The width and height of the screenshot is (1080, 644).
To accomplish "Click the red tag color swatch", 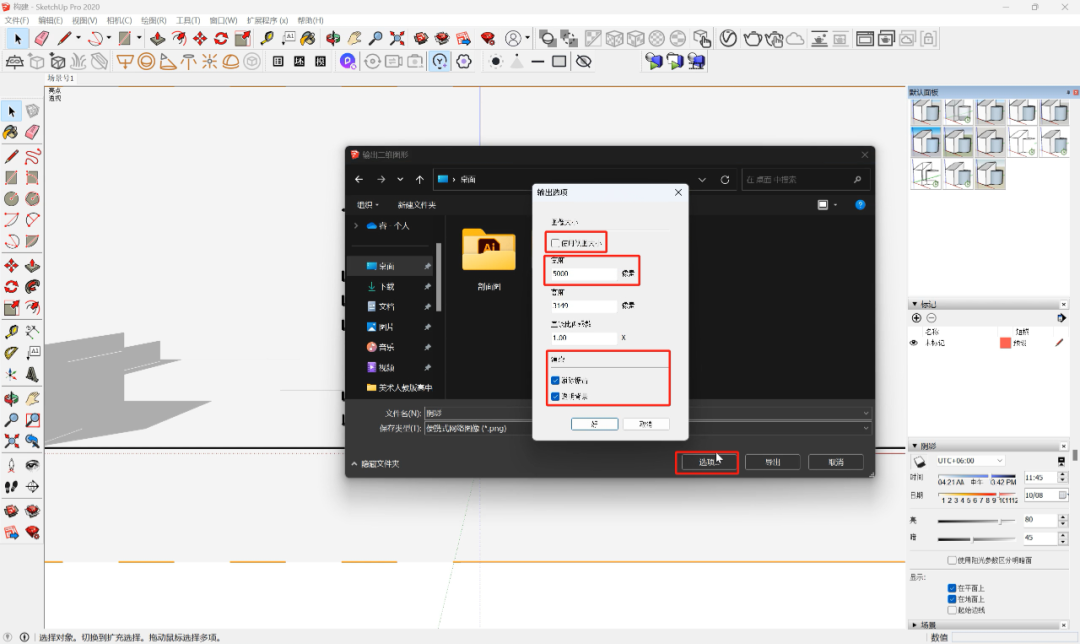I will point(1005,342).
